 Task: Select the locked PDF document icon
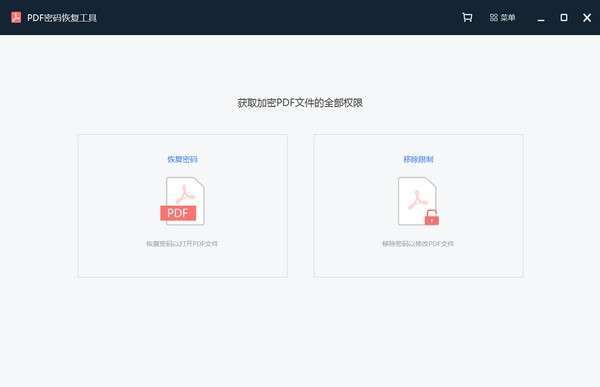click(x=418, y=201)
